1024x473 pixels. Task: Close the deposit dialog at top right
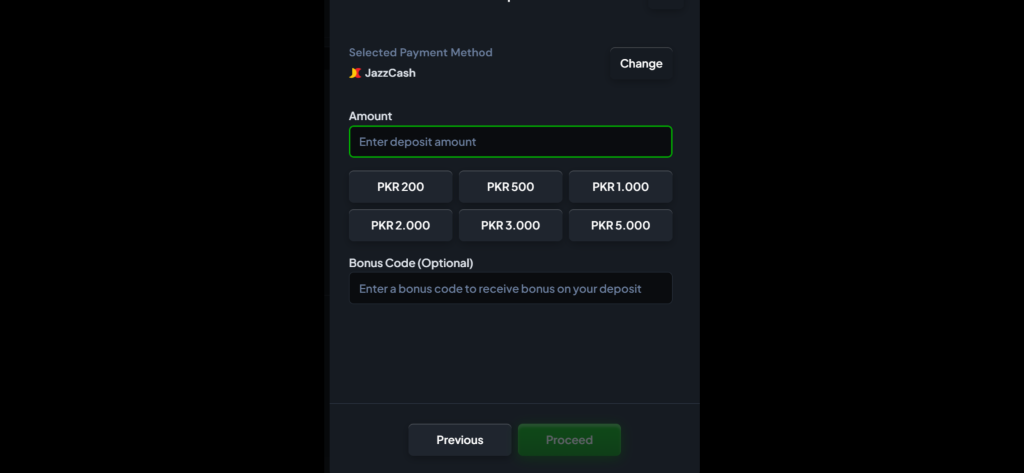(x=665, y=3)
